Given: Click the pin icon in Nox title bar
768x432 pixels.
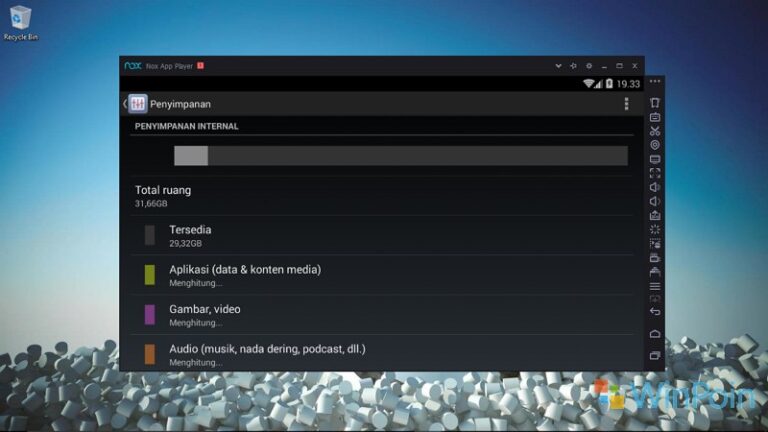Looking at the screenshot, I should [573, 66].
